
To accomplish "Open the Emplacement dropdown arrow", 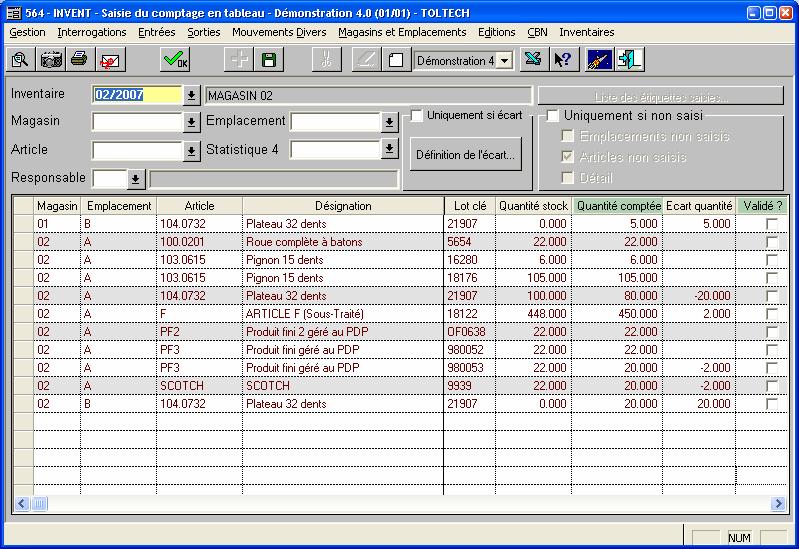I will [x=389, y=122].
